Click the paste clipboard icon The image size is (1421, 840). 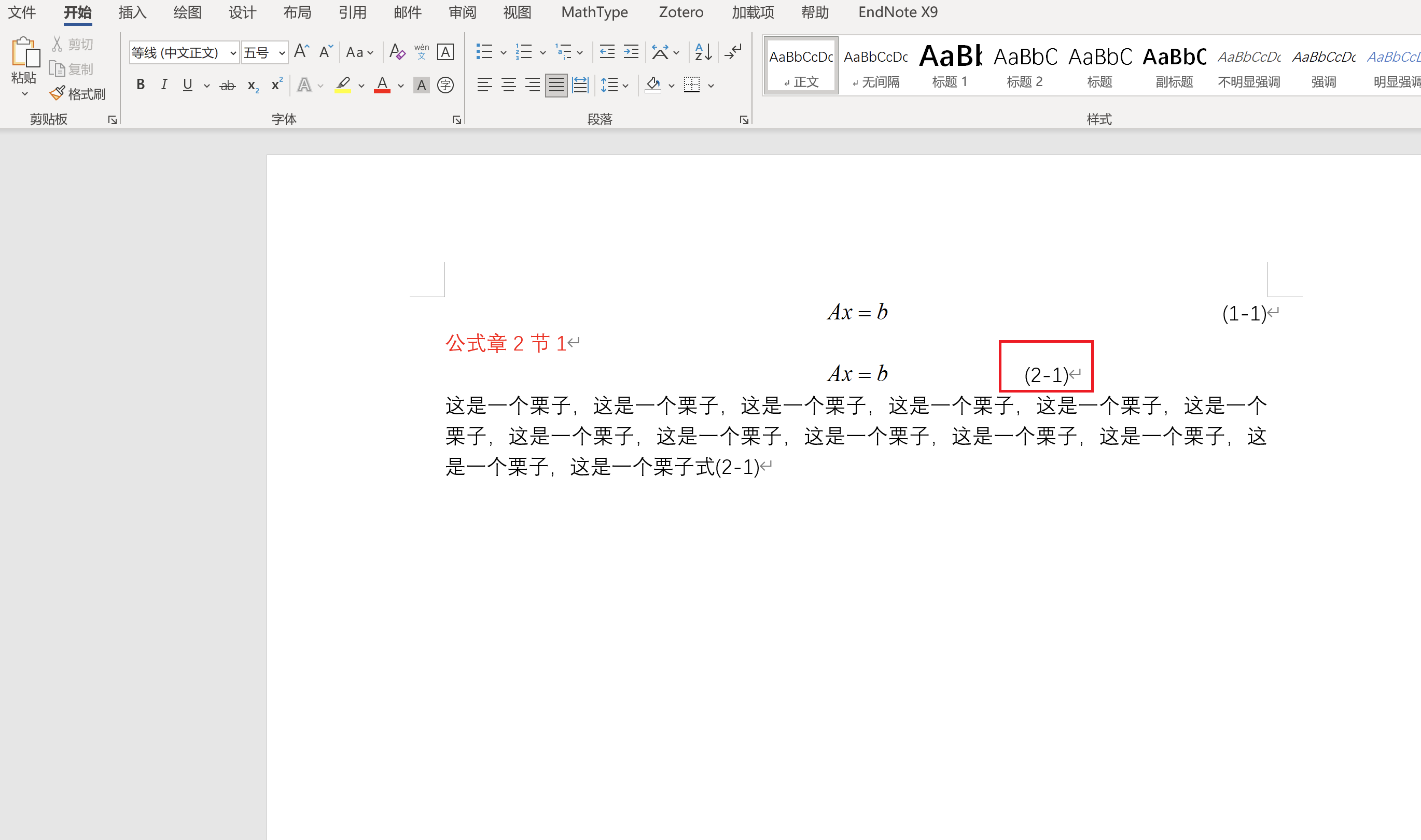(25, 52)
